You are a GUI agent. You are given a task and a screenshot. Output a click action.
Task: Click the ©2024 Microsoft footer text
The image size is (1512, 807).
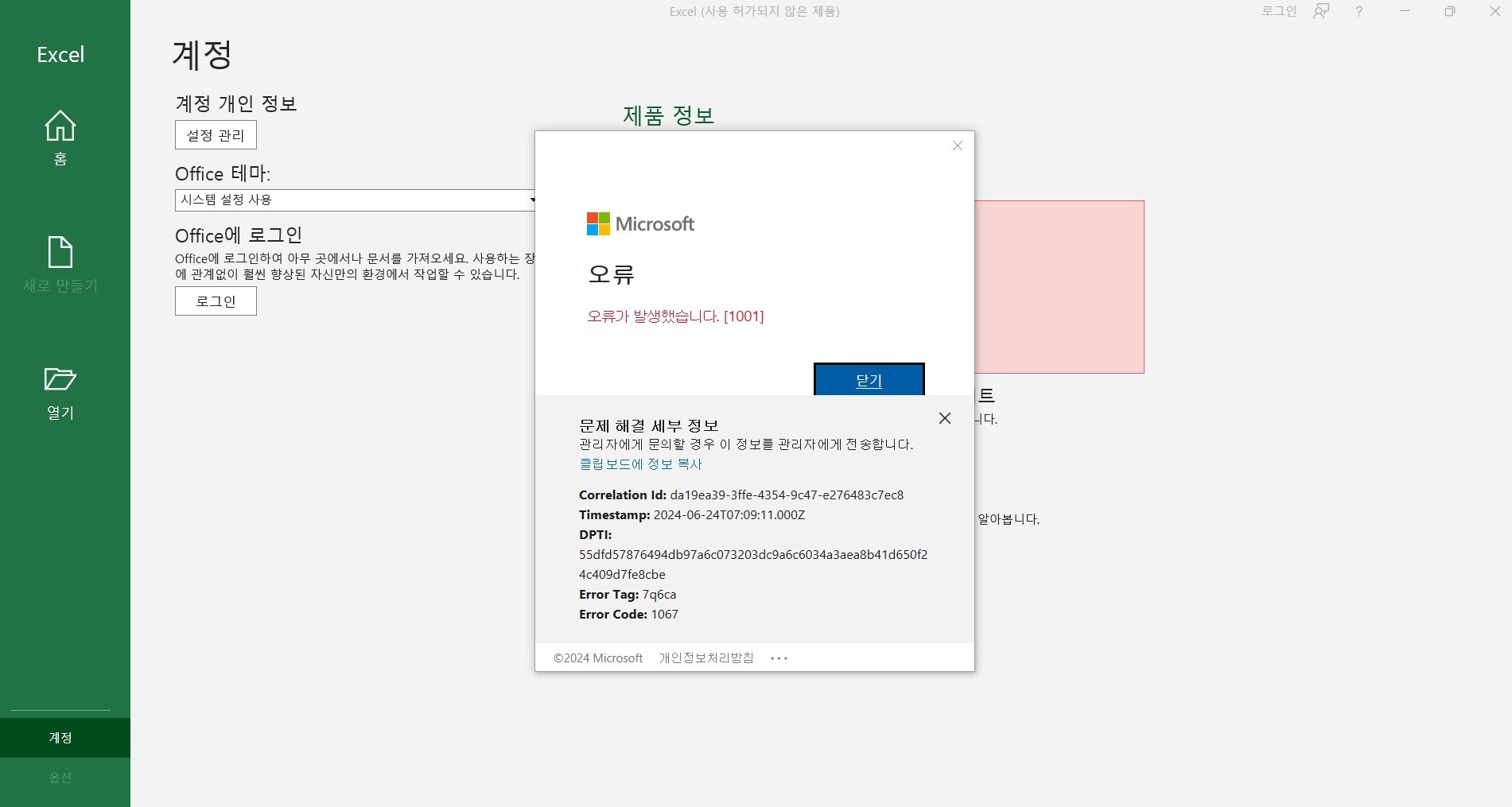click(598, 658)
